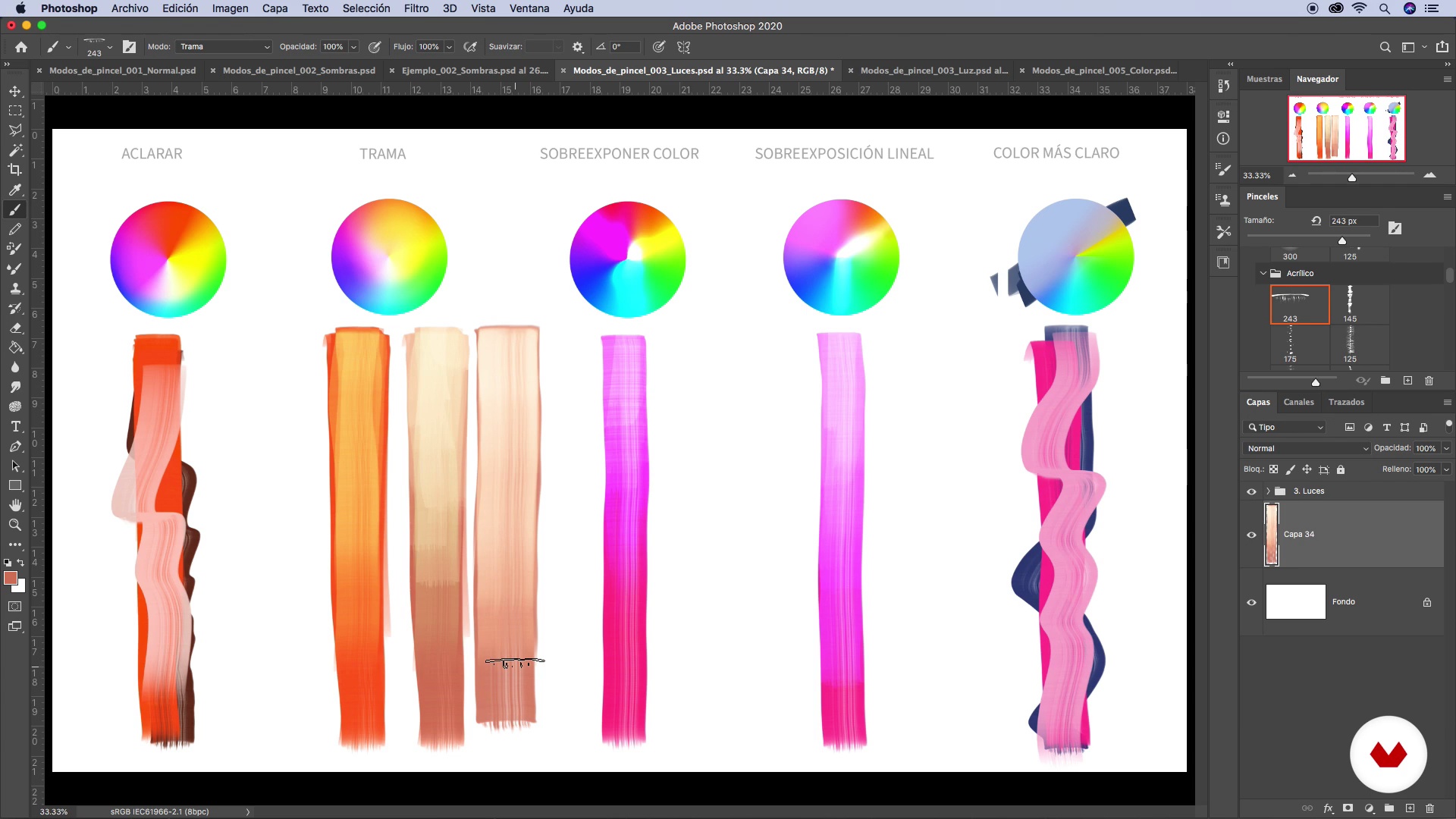This screenshot has height=819, width=1456.
Task: Select the Rectangular Marquee tool
Action: click(x=15, y=111)
